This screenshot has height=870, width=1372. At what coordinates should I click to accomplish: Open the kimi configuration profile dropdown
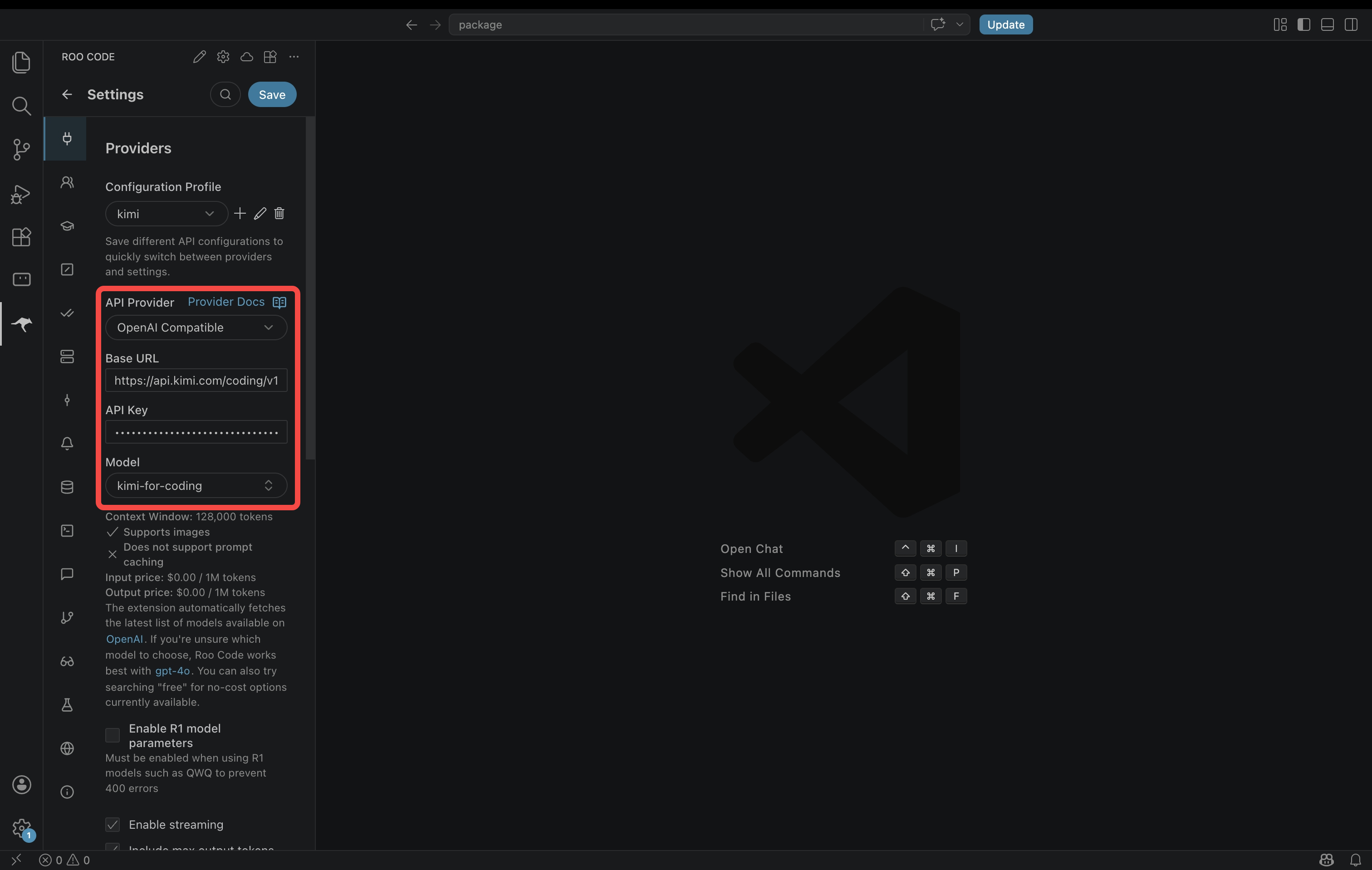pos(167,214)
